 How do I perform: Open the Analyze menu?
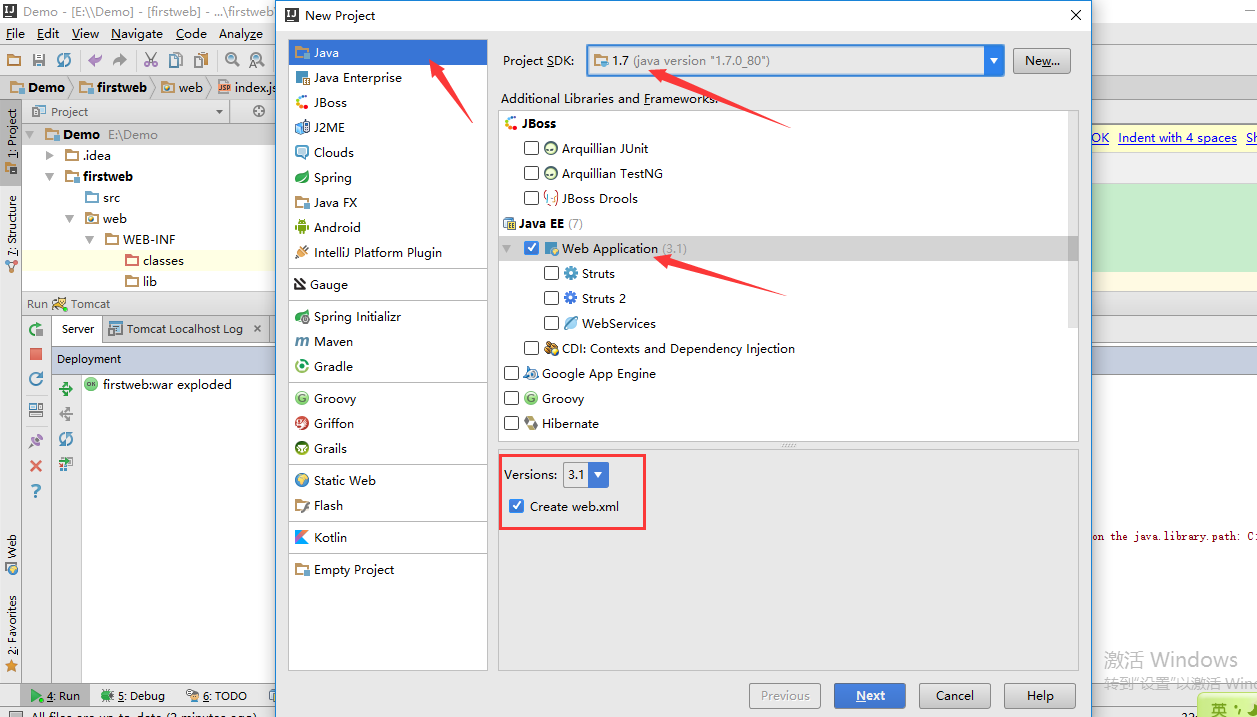click(x=241, y=33)
